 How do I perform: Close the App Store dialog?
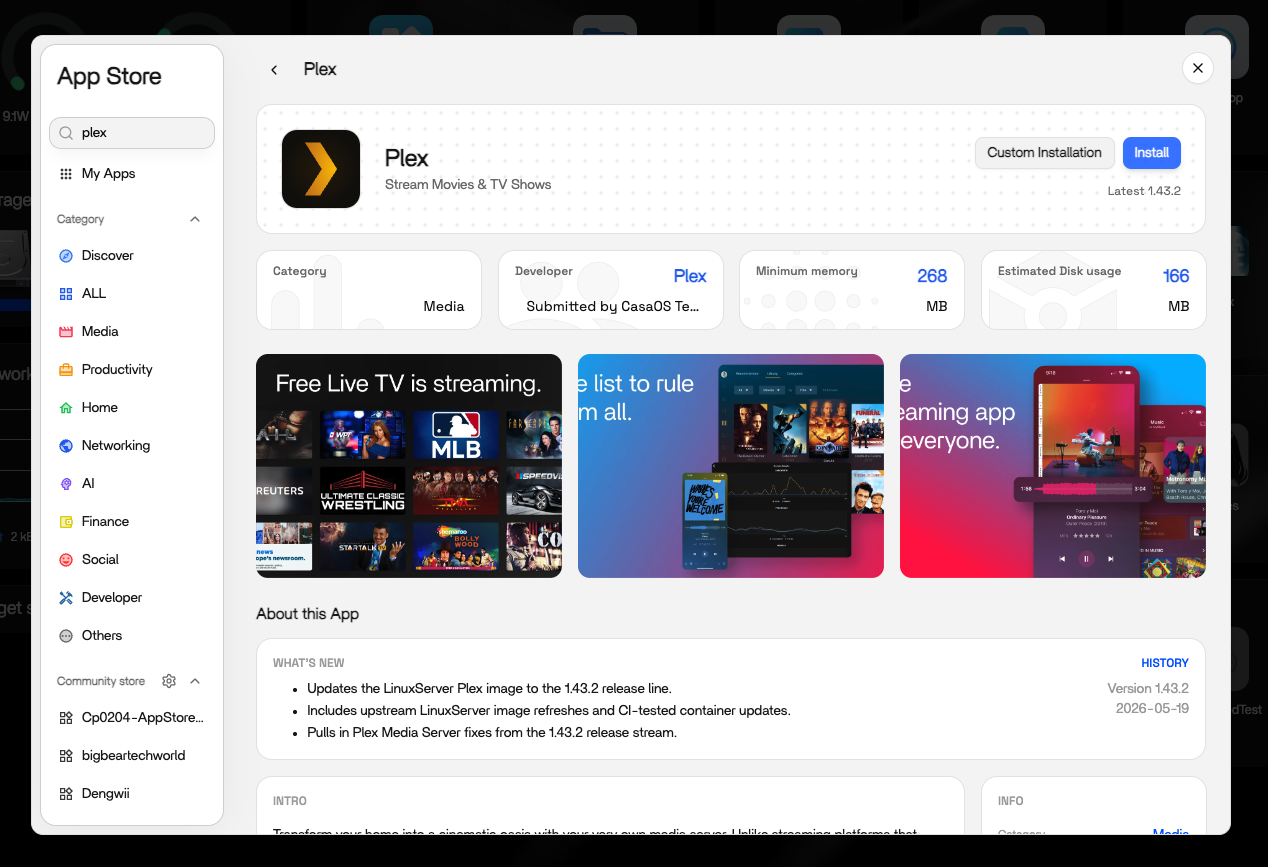[x=1198, y=68]
